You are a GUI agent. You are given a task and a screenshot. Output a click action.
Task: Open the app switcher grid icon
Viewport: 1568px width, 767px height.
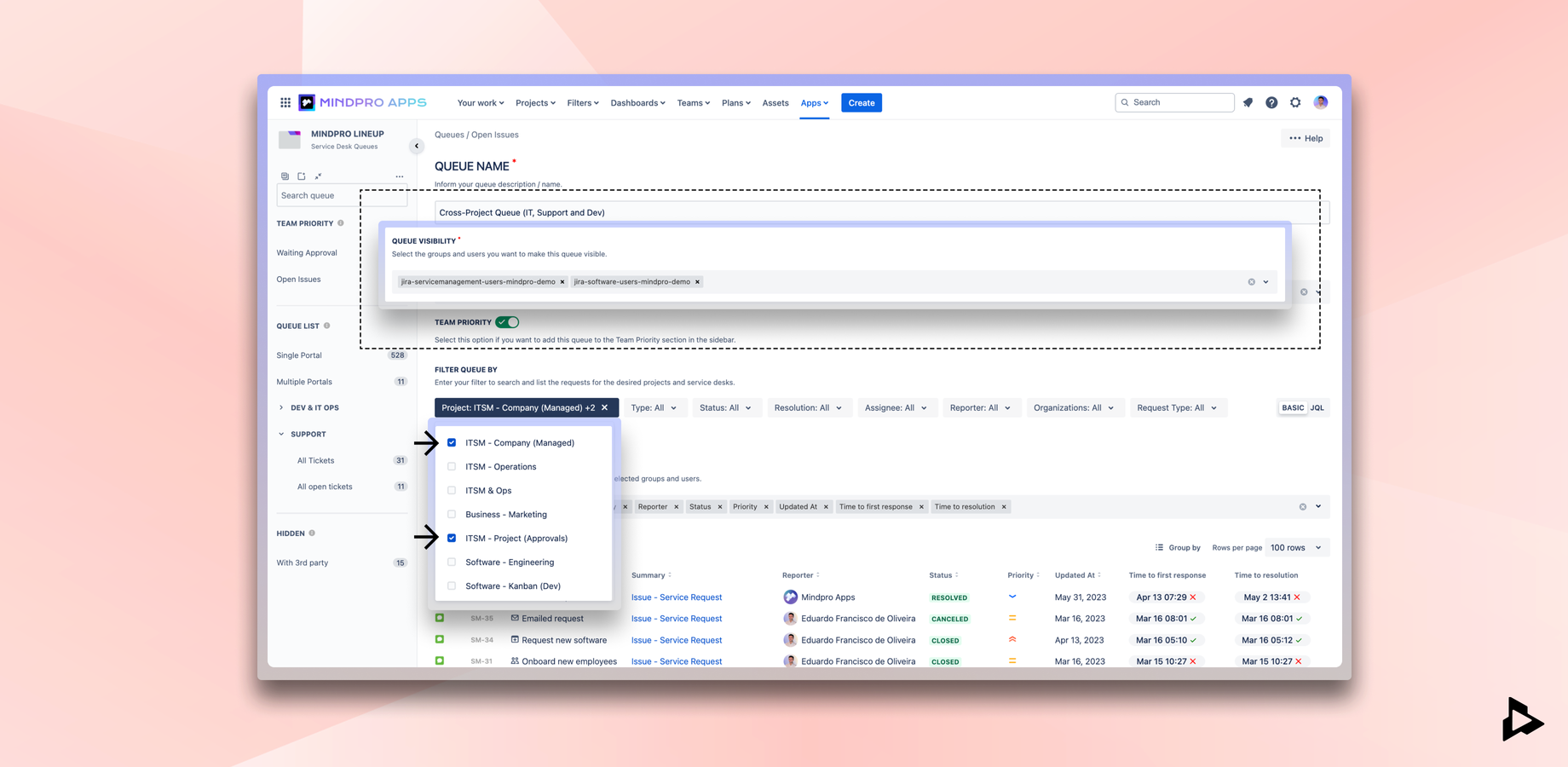click(x=285, y=102)
